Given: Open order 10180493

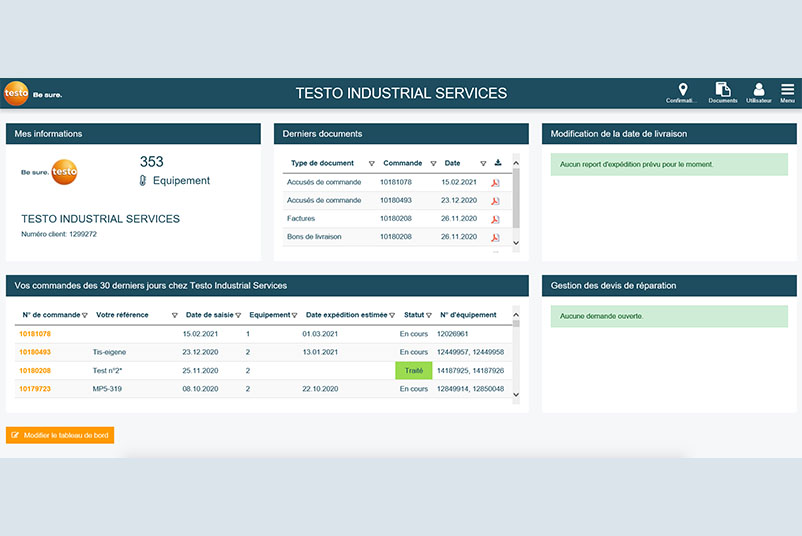Looking at the screenshot, I should pyautogui.click(x=35, y=352).
